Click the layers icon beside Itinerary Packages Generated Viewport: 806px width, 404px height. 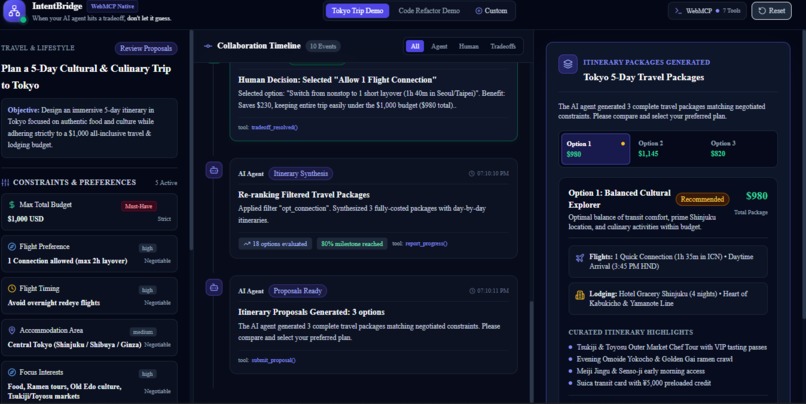568,64
